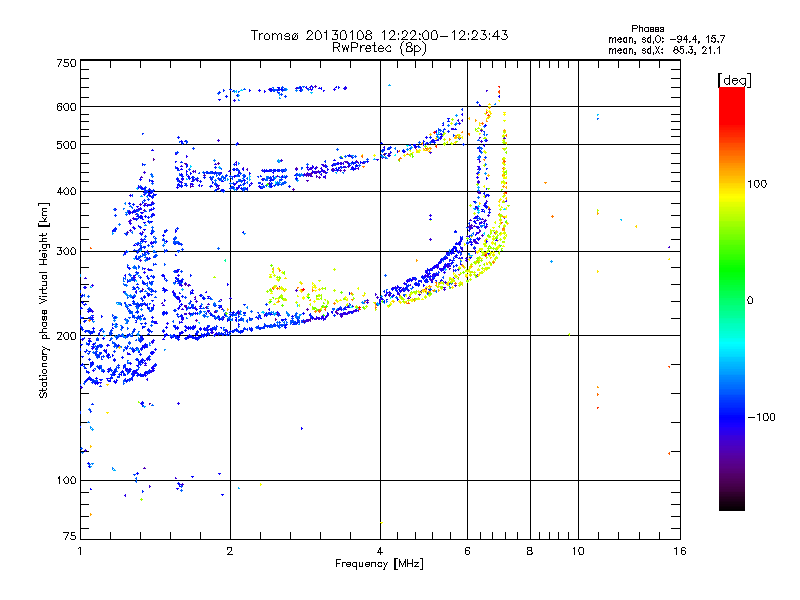The image size is (800, 600).
Task: Click the colorbar tick label '0'
Action: point(750,301)
